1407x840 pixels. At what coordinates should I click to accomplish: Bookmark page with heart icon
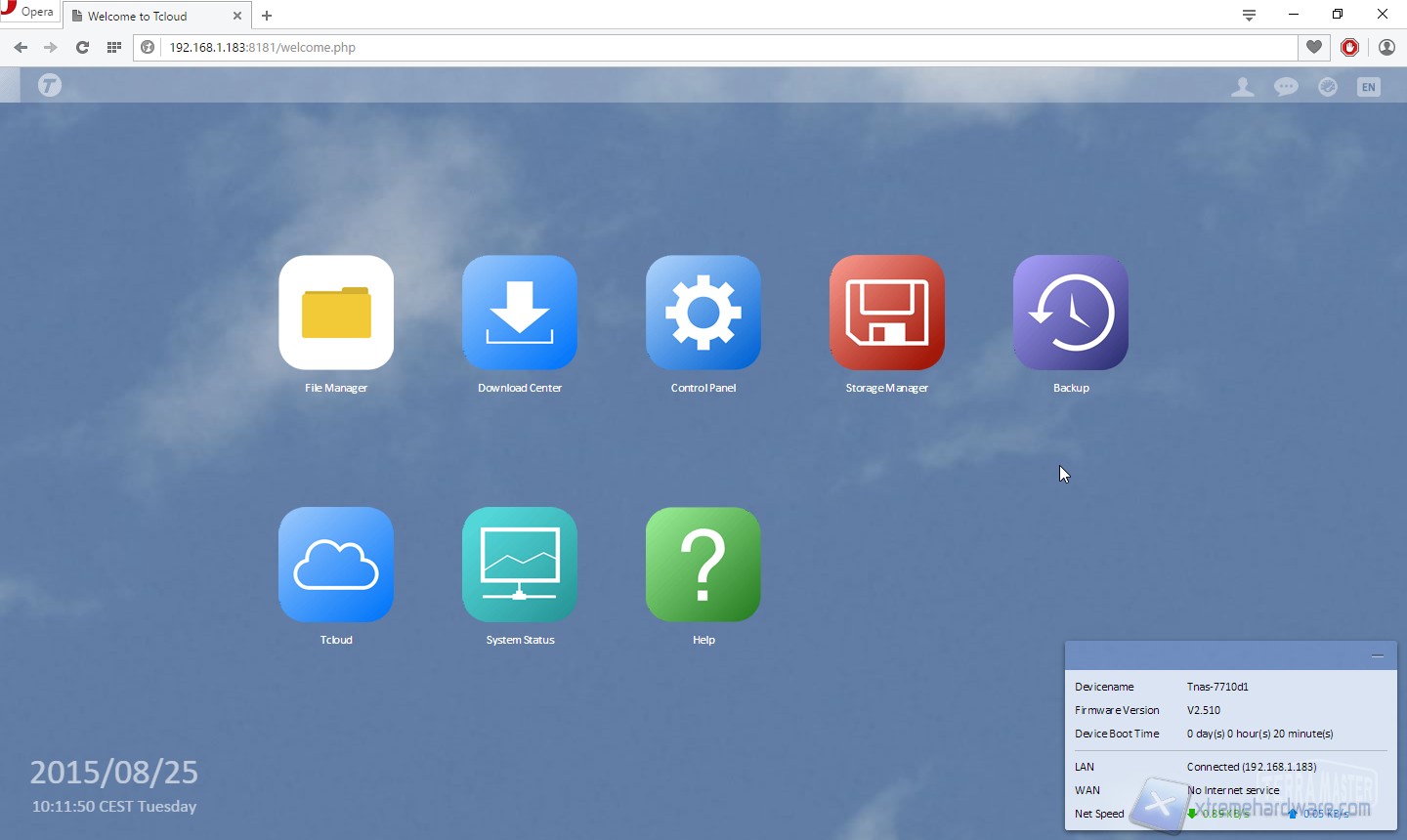(x=1314, y=47)
